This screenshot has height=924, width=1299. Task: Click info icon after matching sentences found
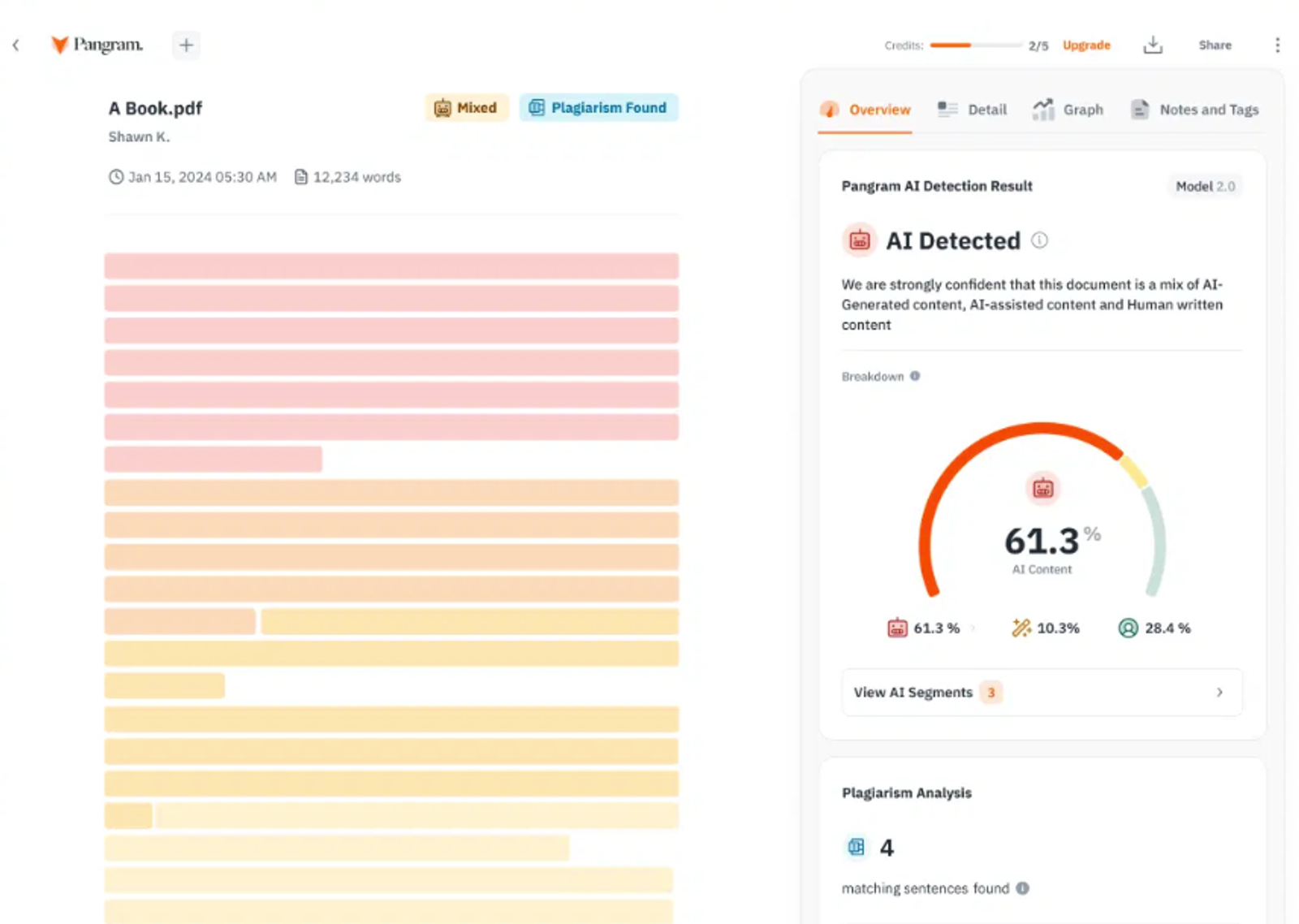[1023, 888]
